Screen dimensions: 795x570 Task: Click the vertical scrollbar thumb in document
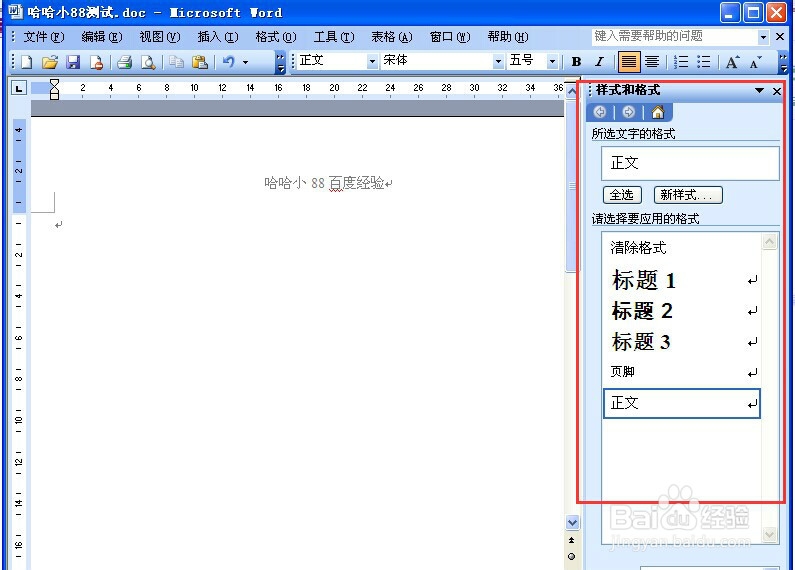(571, 185)
